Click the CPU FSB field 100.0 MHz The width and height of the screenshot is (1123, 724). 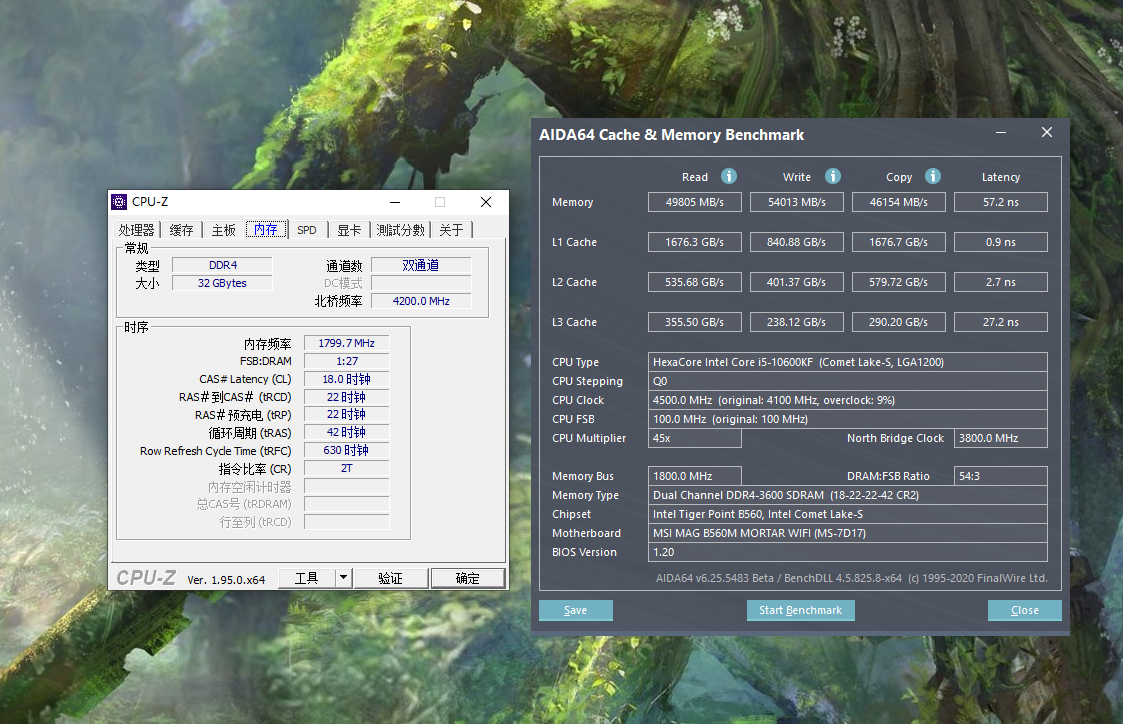click(847, 419)
